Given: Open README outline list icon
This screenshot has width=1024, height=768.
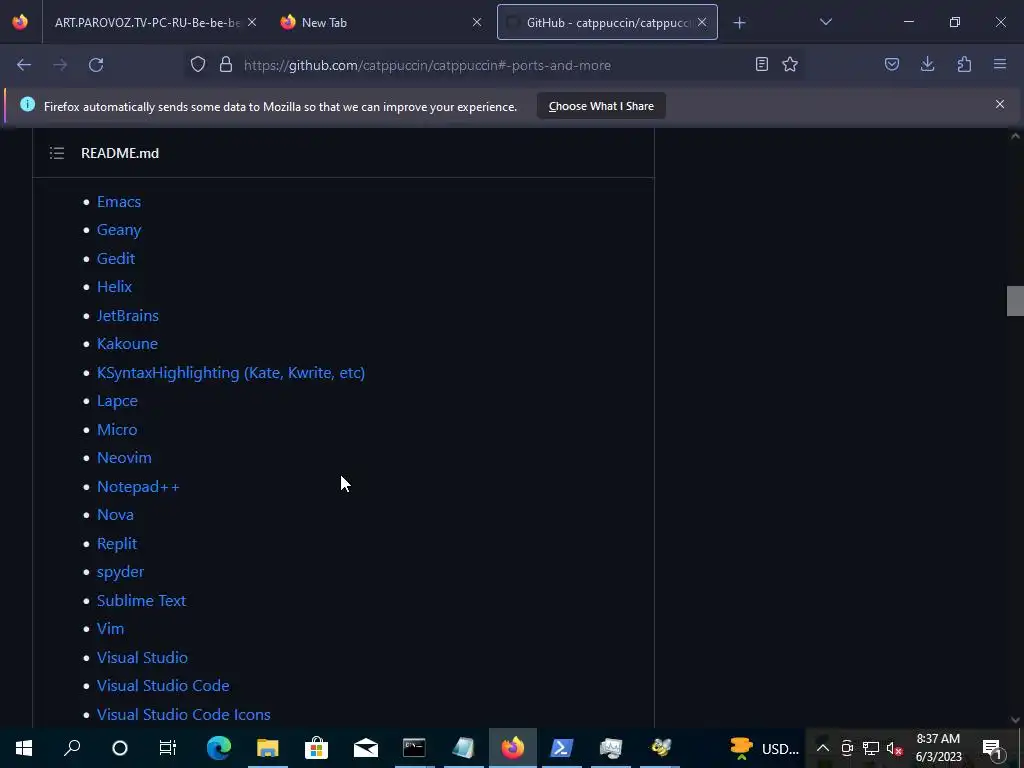Looking at the screenshot, I should point(57,153).
